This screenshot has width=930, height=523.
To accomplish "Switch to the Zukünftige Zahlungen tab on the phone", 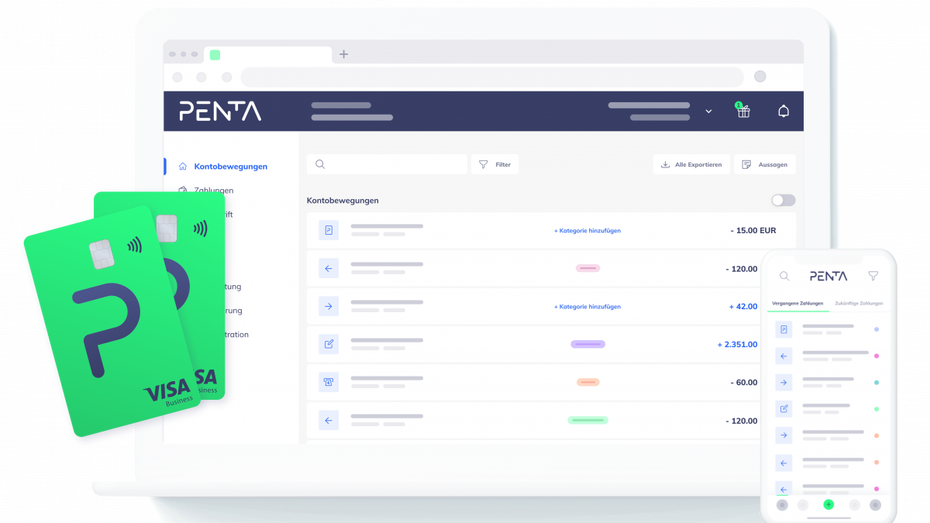I will (x=858, y=303).
